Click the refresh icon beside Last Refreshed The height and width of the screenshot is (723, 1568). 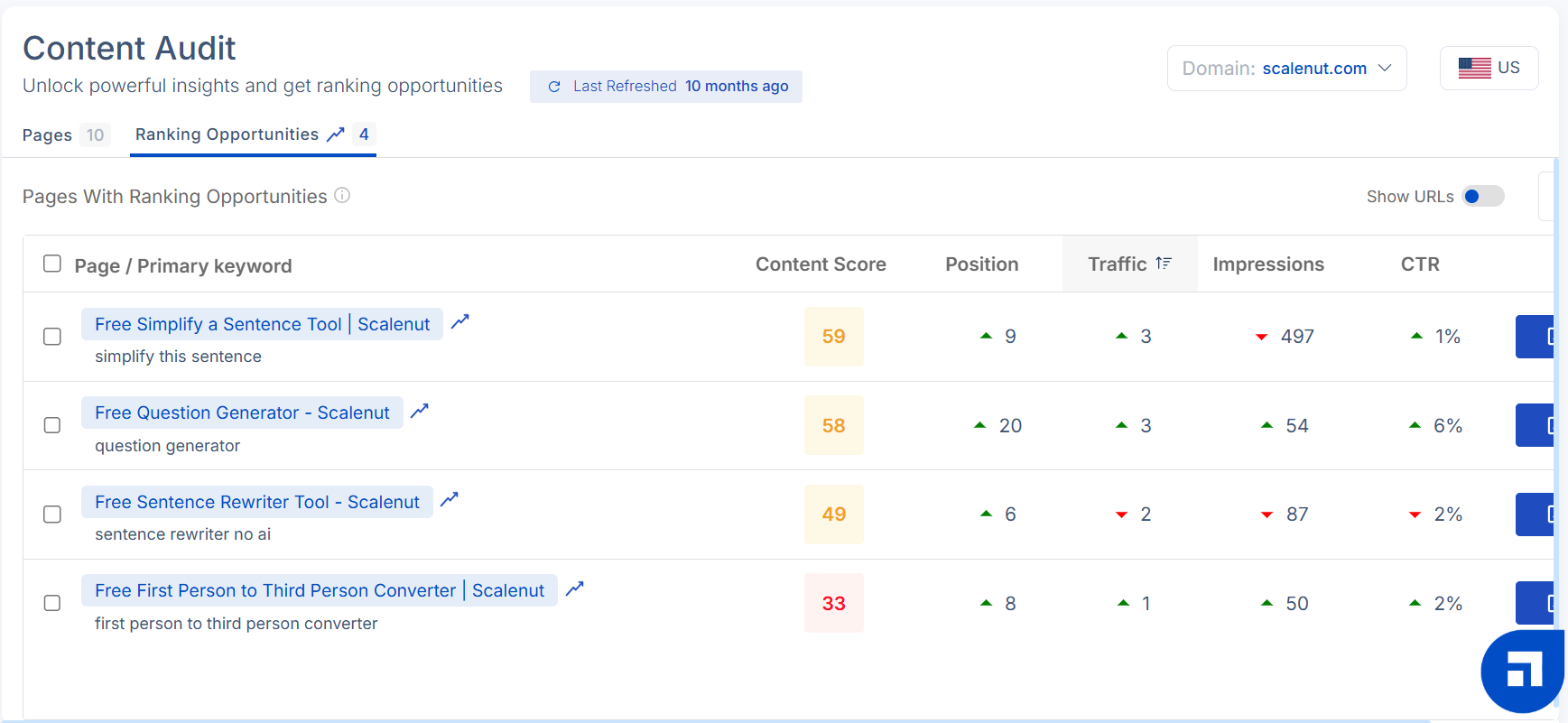click(x=554, y=87)
